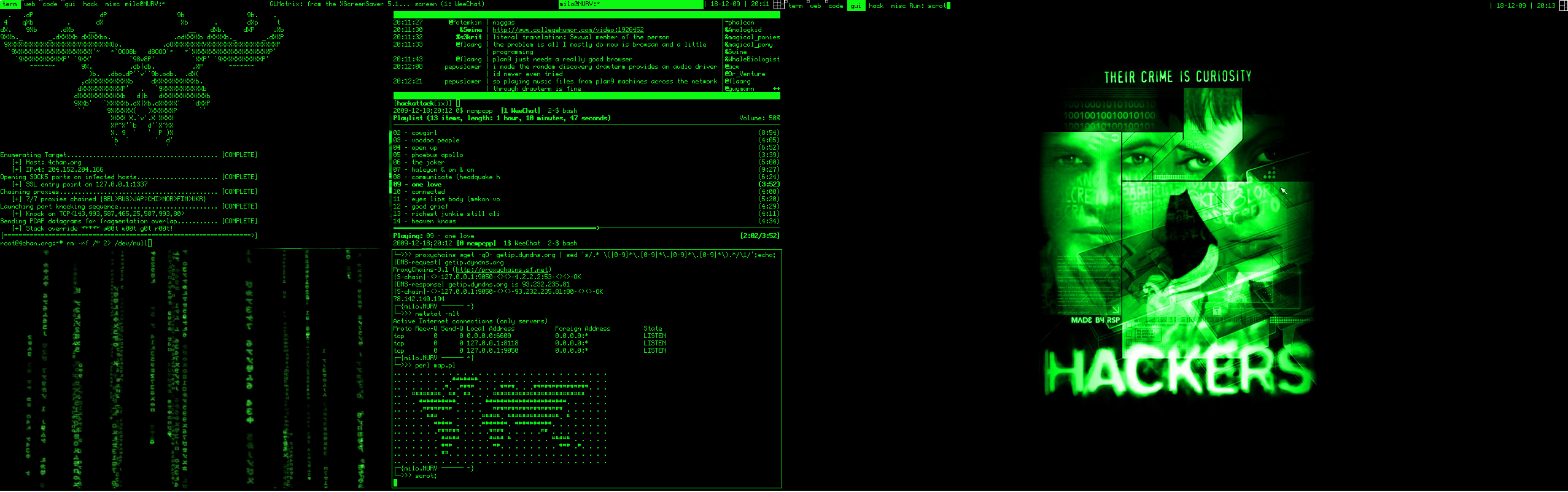Select highlighted track '09 - one love'
1568x492 pixels.
586,184
